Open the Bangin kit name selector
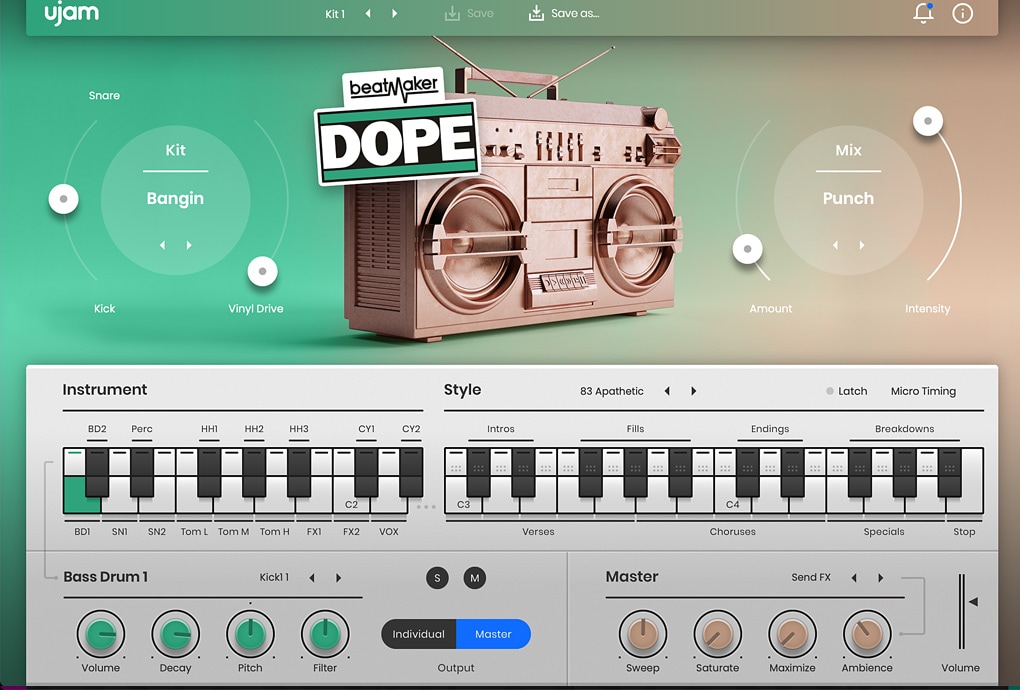 click(x=175, y=198)
